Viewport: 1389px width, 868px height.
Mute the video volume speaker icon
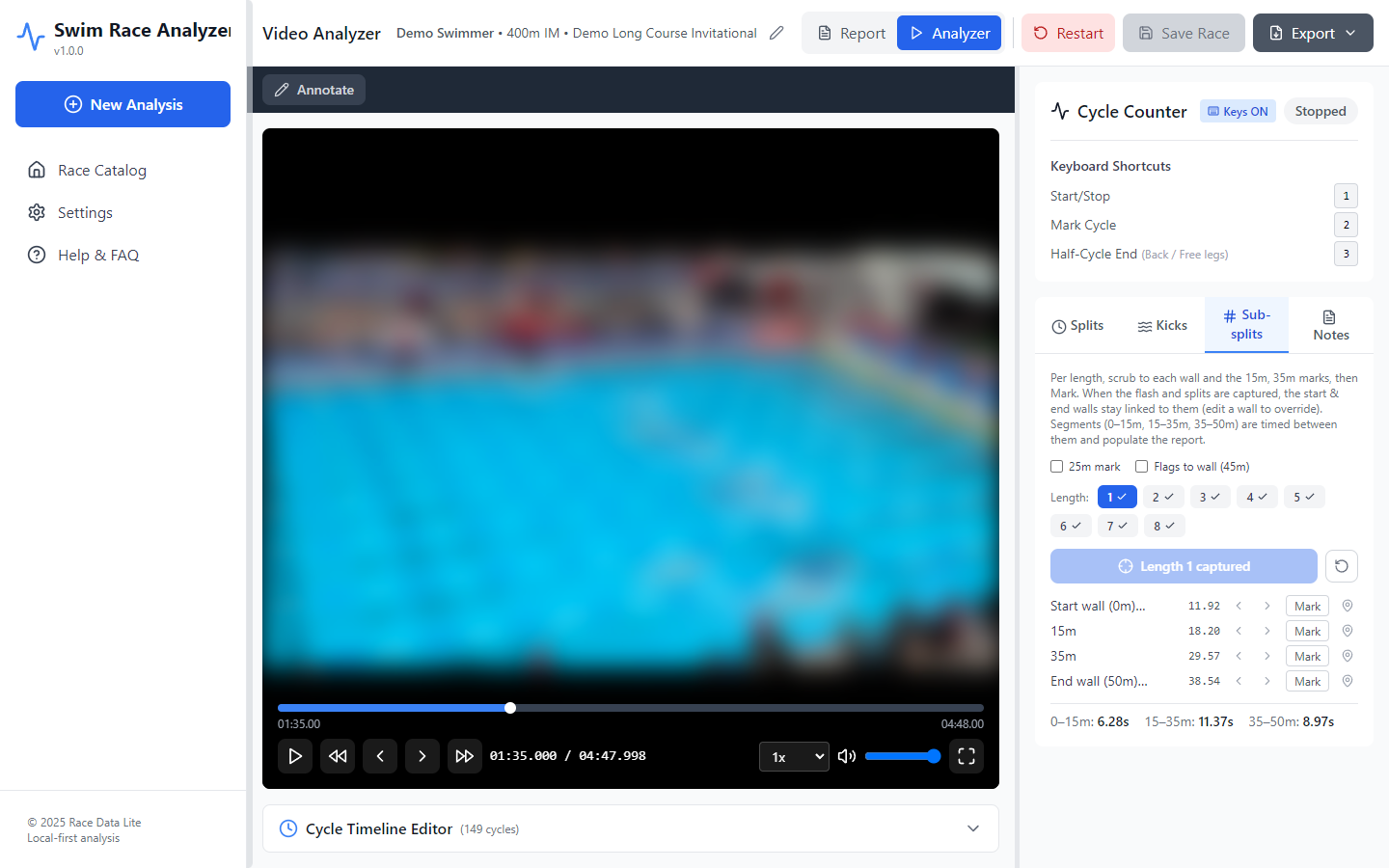pyautogui.click(x=847, y=756)
